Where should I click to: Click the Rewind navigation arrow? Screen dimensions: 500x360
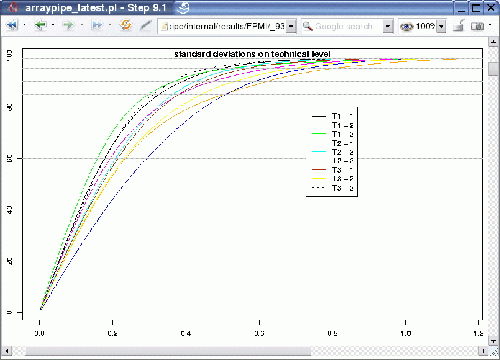12,26
